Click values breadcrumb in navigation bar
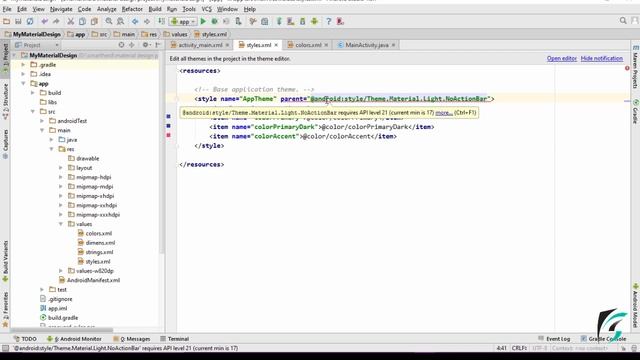The height and width of the screenshot is (360, 640). [176, 34]
